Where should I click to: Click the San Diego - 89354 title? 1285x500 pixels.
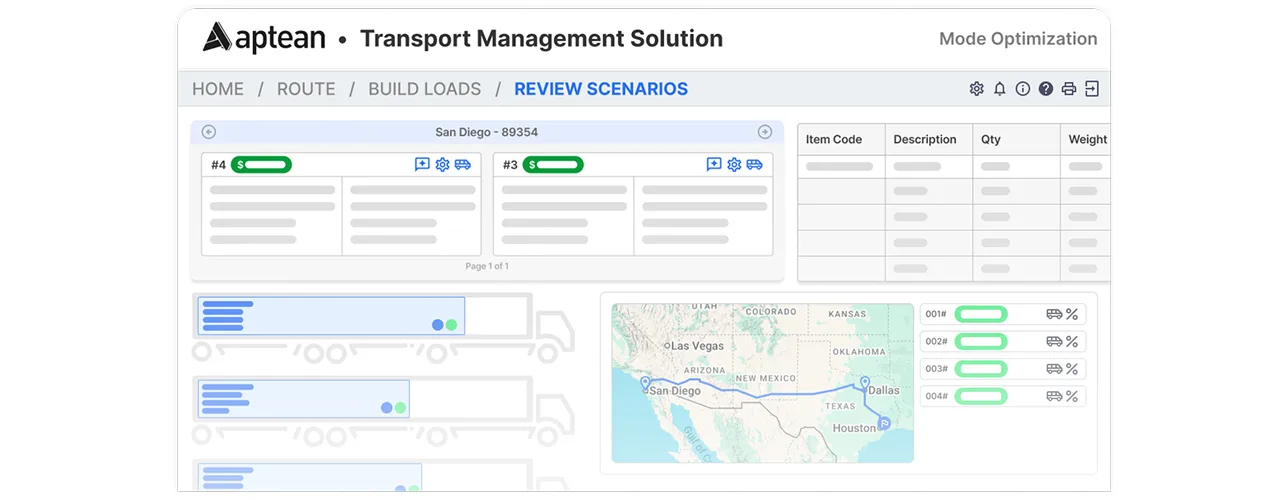pyautogui.click(x=487, y=132)
